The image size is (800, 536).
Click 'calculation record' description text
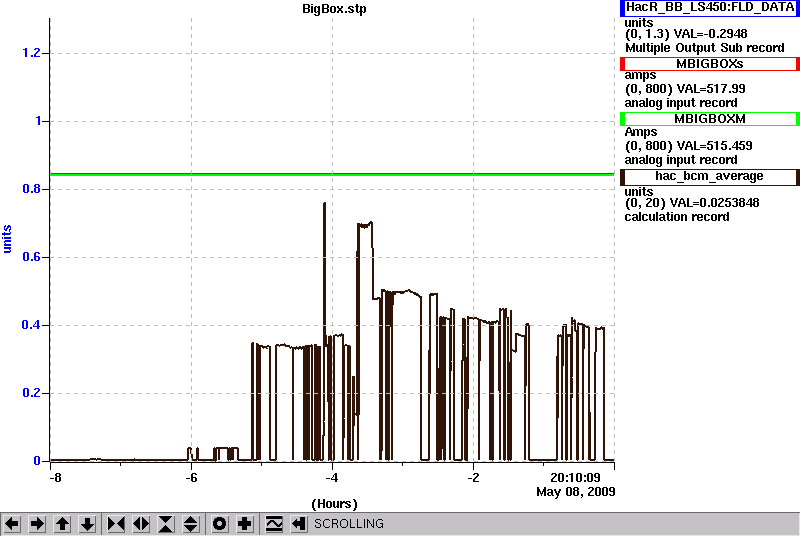point(677,217)
